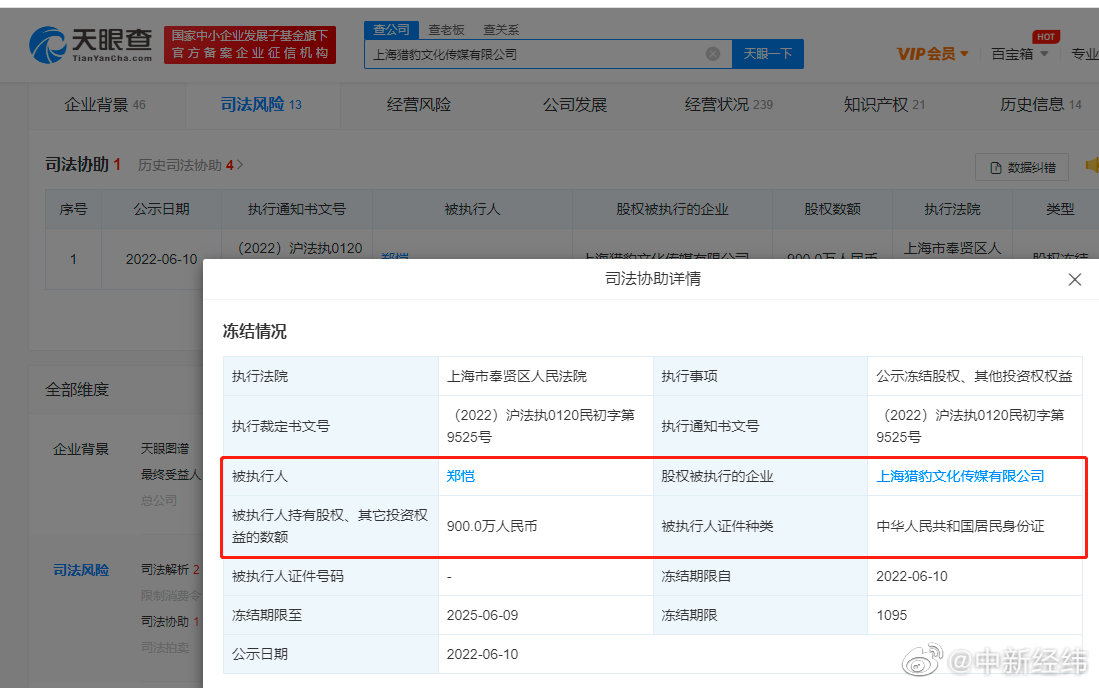Click the 国家中小企业发展子基金旗下 banner
1099x688 pixels.
tap(250, 44)
